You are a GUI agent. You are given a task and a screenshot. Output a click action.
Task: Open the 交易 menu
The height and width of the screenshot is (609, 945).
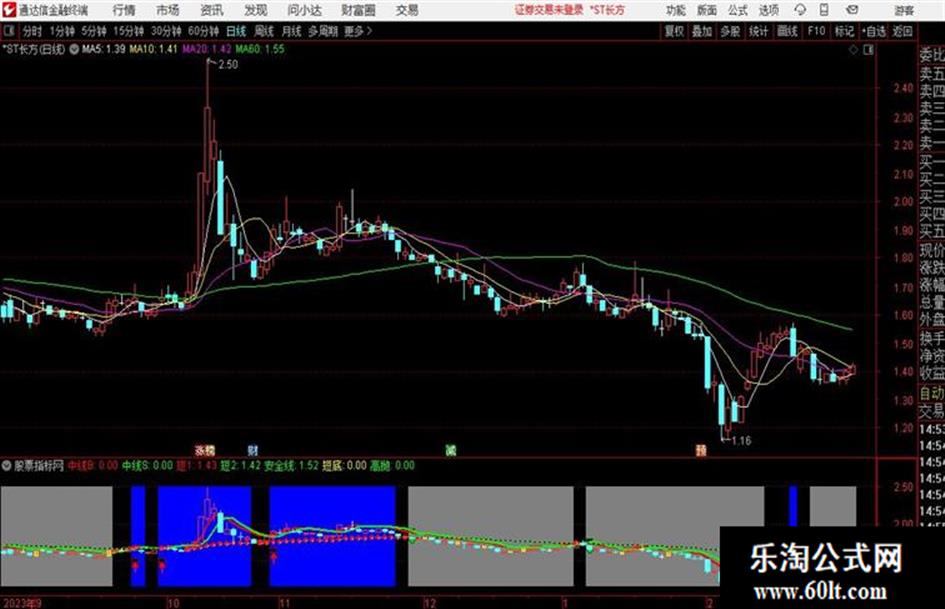(407, 10)
